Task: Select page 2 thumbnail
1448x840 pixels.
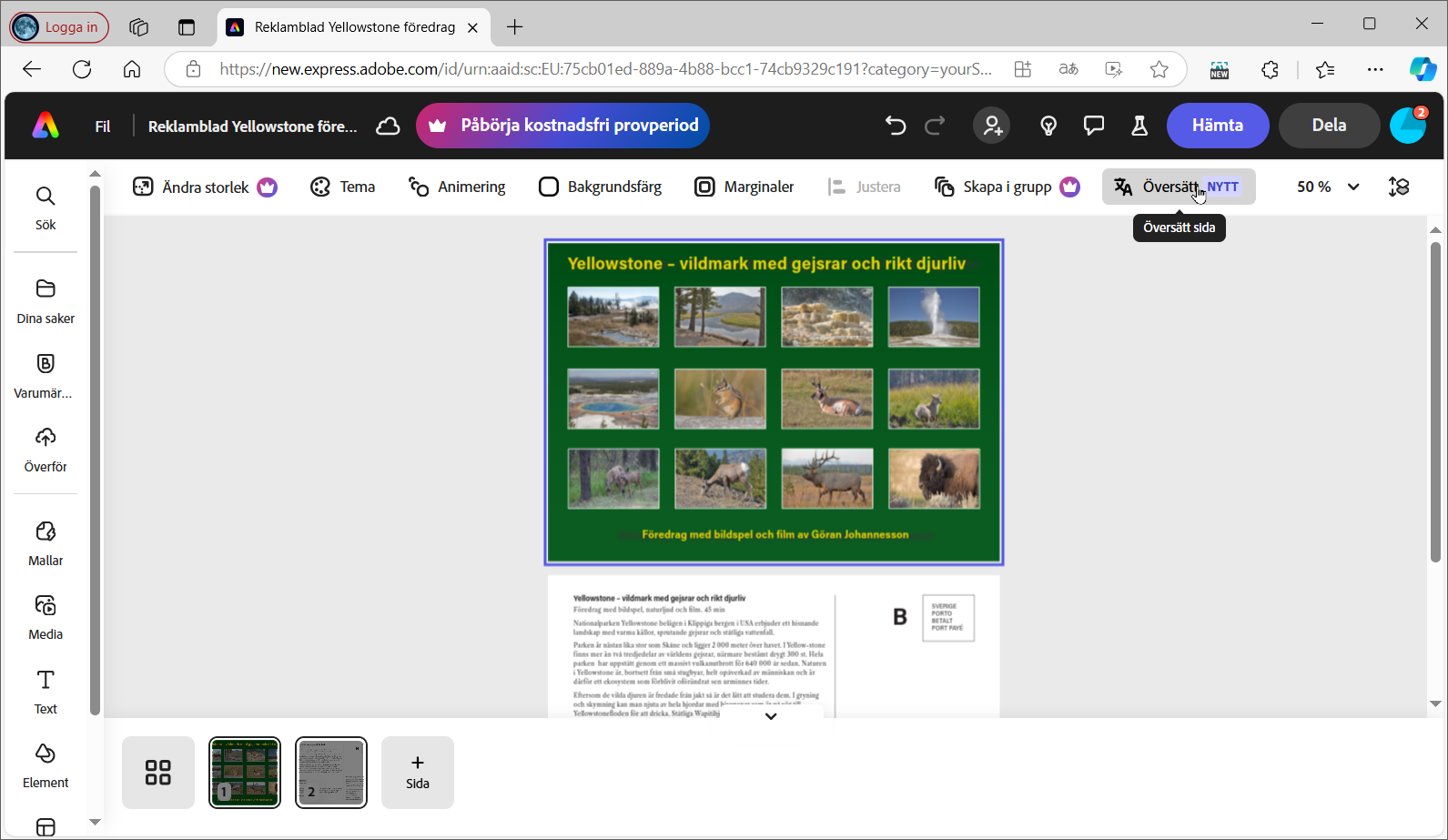Action: (331, 773)
